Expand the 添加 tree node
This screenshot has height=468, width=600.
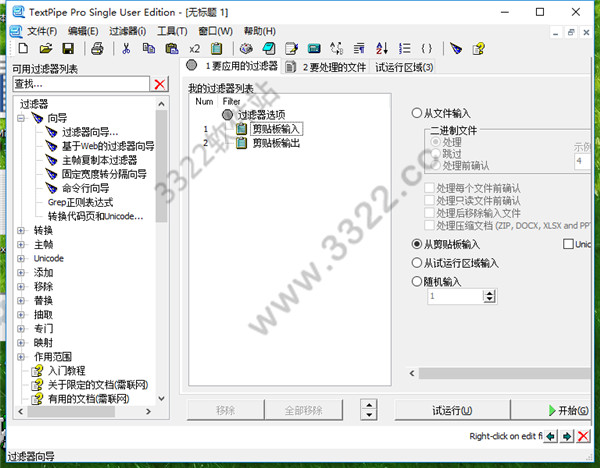coord(21,272)
